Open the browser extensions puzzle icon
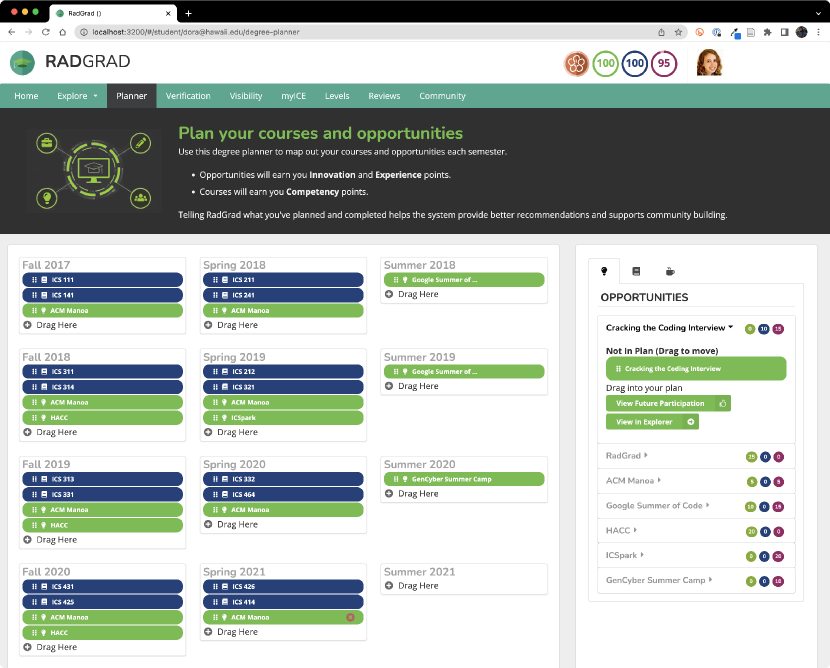 tap(768, 32)
